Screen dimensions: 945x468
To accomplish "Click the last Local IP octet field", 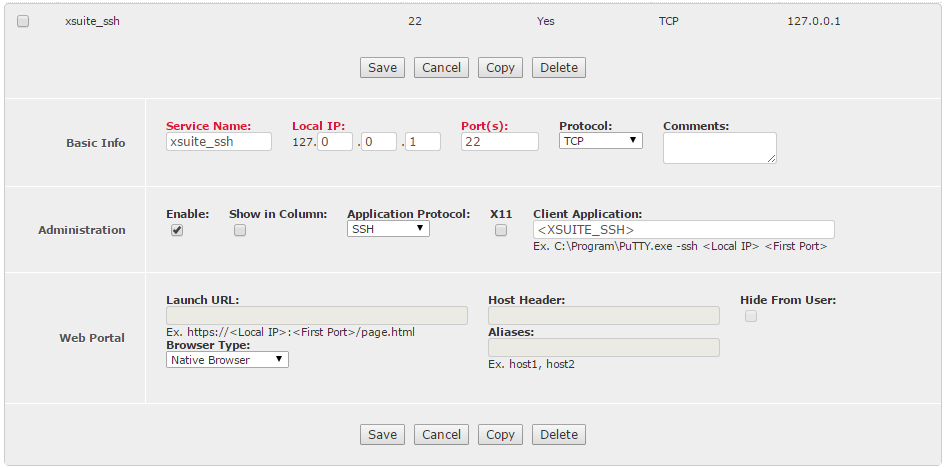I will pyautogui.click(x=422, y=142).
